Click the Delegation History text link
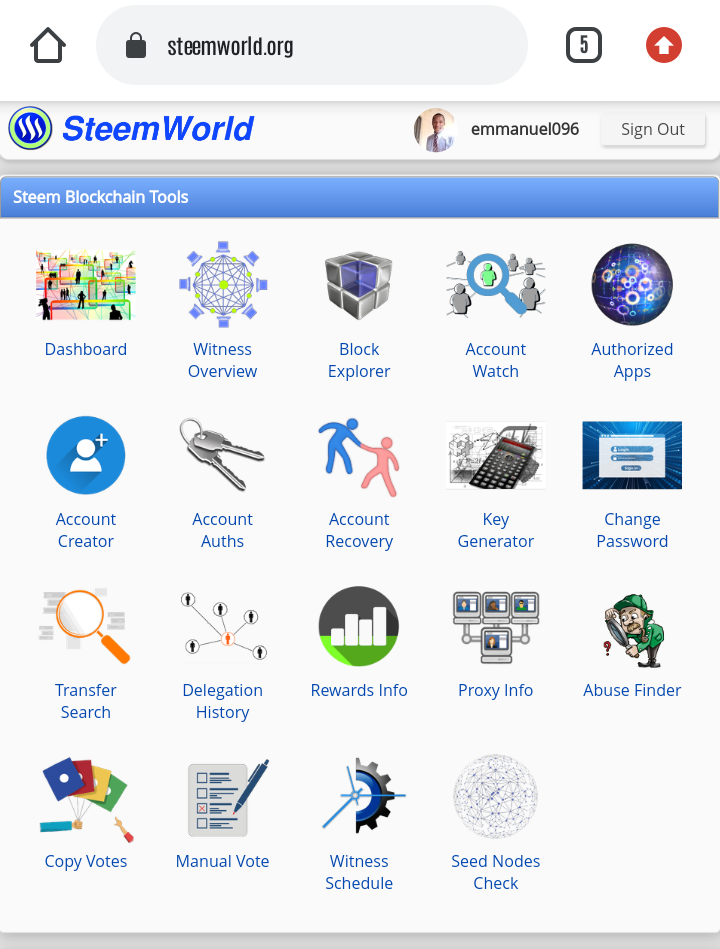Screen dimensions: 720x949 (x=223, y=701)
